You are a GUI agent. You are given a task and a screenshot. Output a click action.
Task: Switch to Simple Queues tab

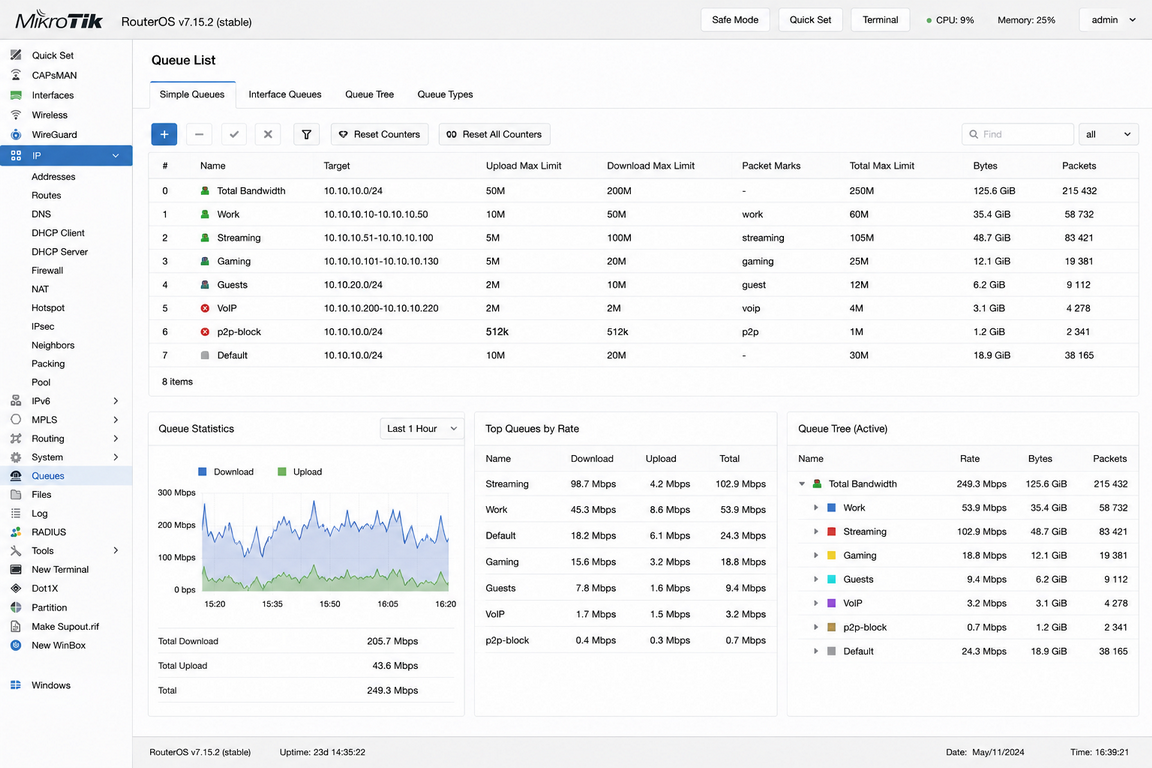(x=192, y=94)
